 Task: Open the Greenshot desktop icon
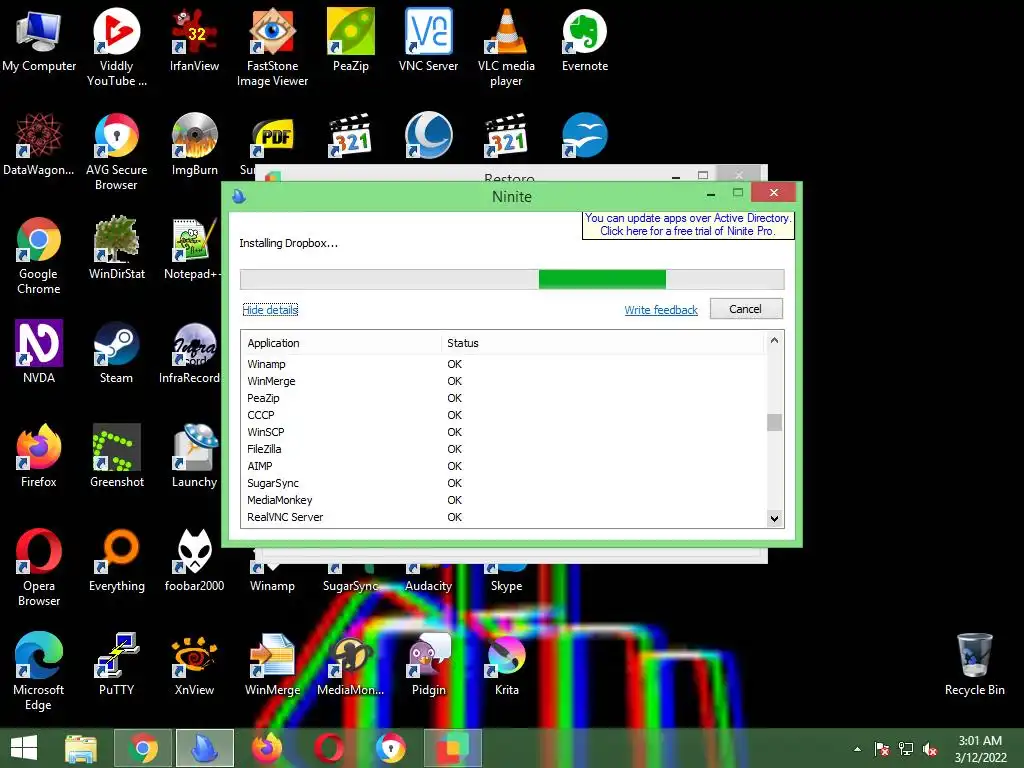coord(116,456)
